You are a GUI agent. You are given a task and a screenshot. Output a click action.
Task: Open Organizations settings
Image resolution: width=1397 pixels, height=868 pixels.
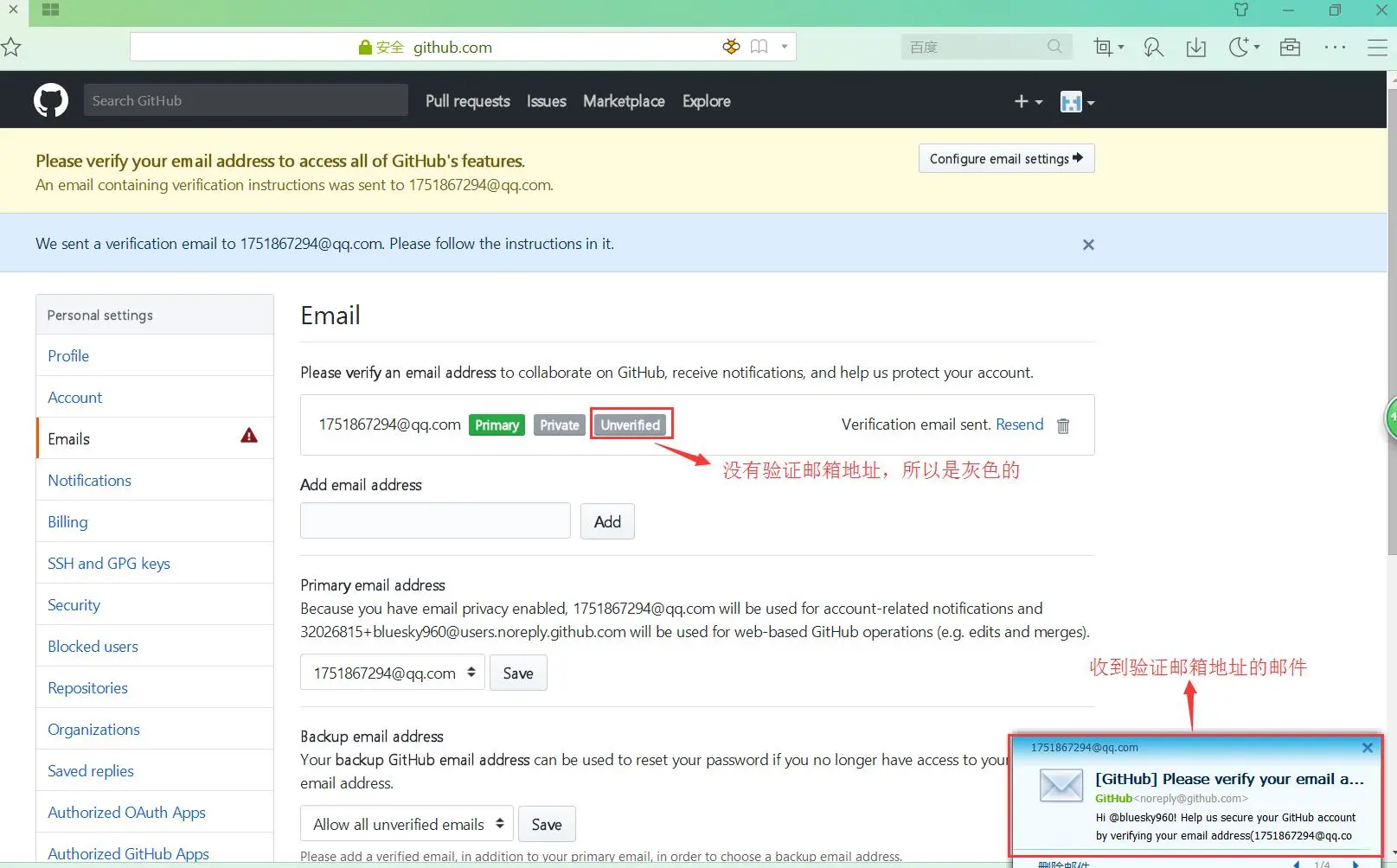pyautogui.click(x=155, y=730)
